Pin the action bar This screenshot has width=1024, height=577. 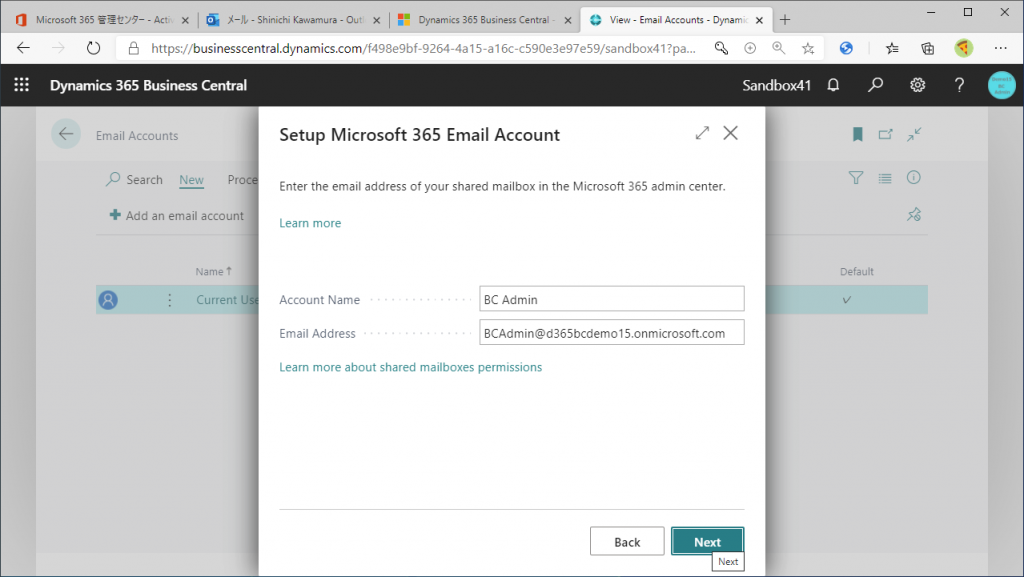(914, 214)
